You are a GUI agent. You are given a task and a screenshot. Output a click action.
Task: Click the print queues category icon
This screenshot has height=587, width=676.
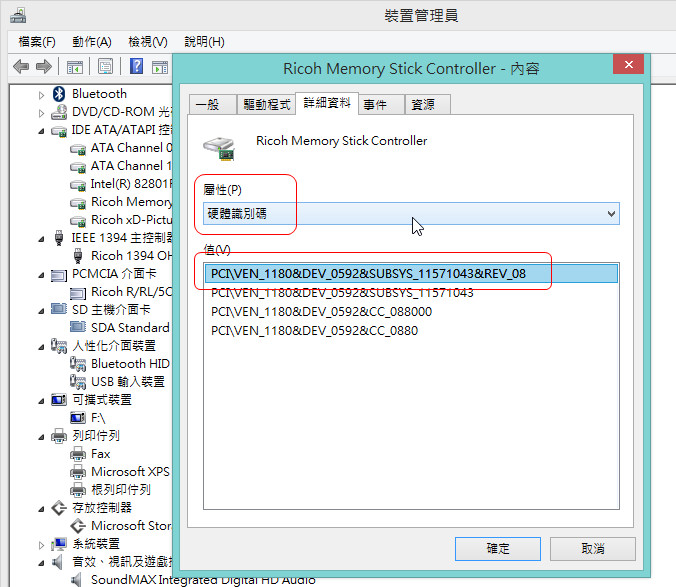point(59,436)
